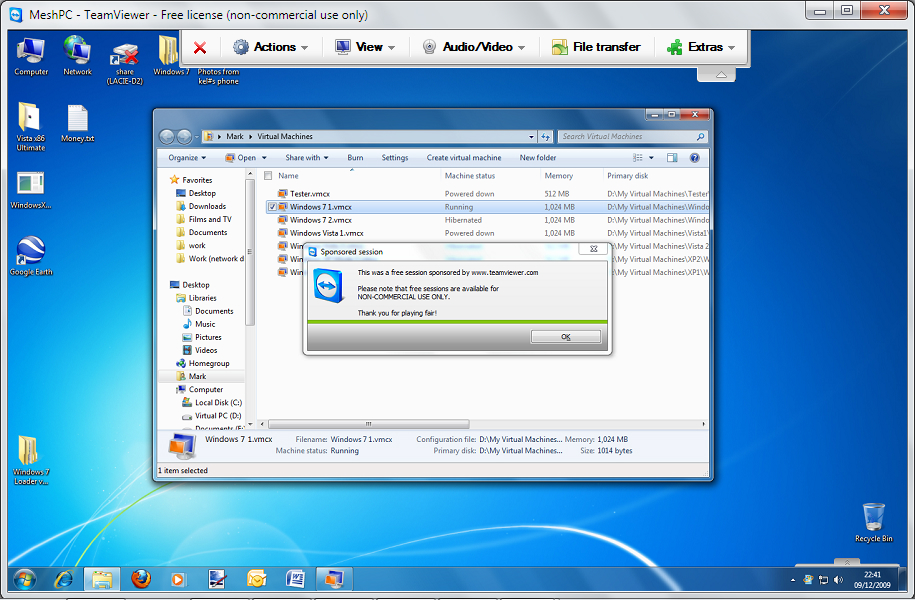Image resolution: width=915 pixels, height=600 pixels.
Task: Select Tester.vmcx file in the list
Action: tap(309, 194)
